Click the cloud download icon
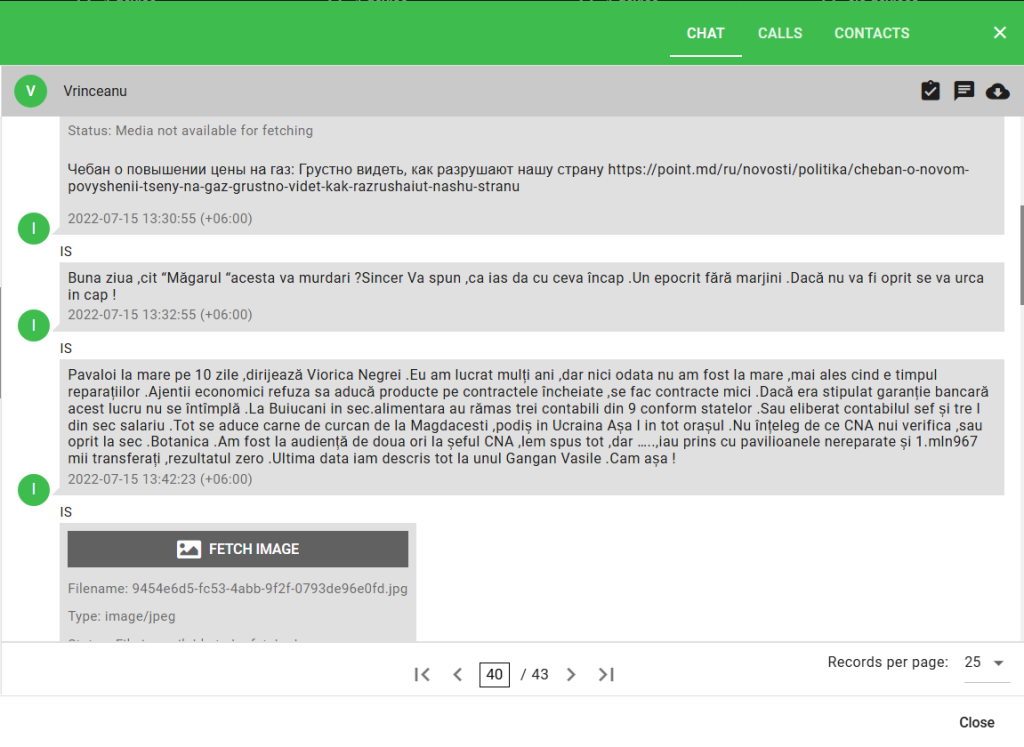The image size is (1024, 747). [x=997, y=91]
